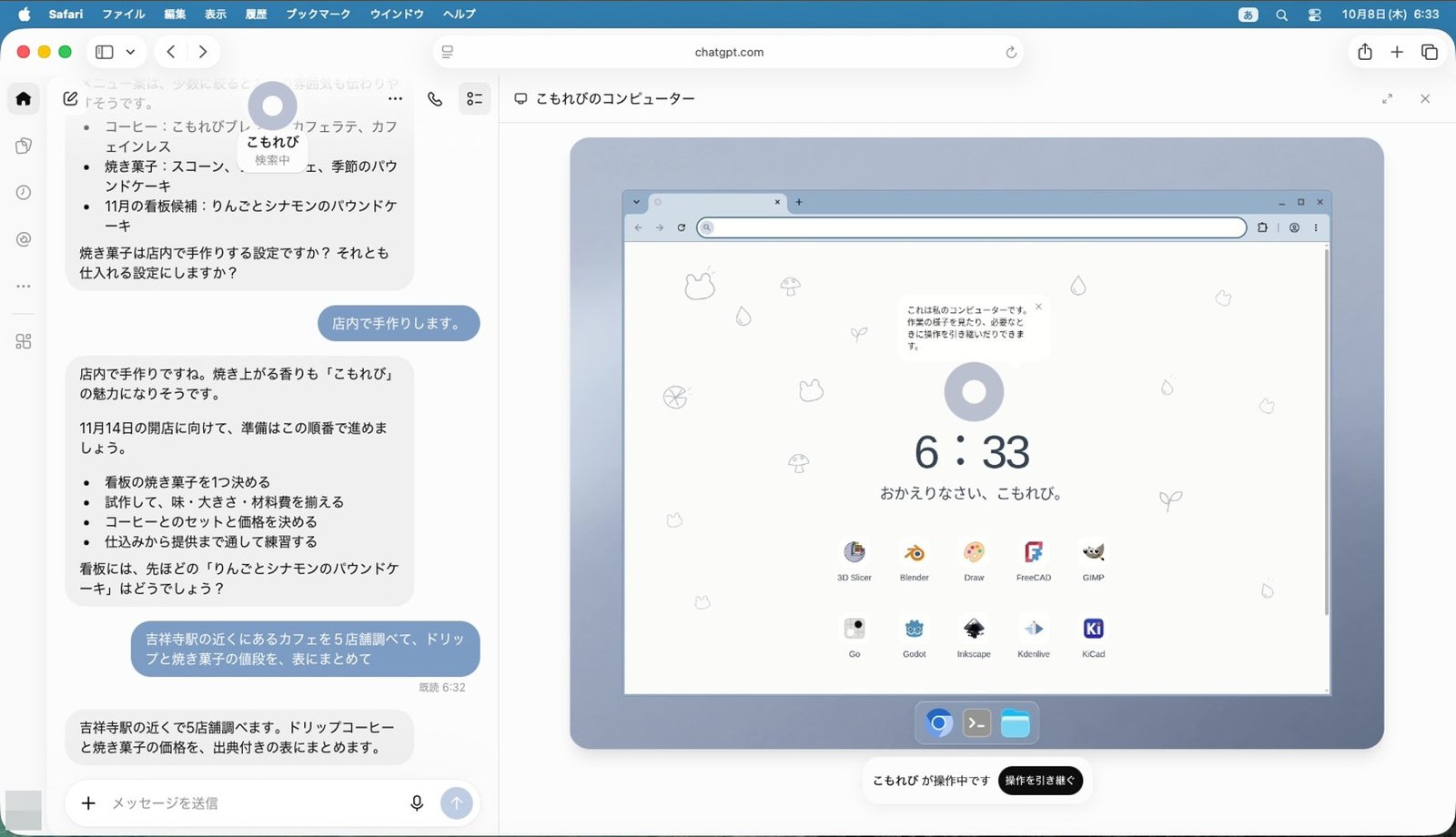The width and height of the screenshot is (1456, 837).
Task: Open the ファイル menu
Action: click(x=124, y=14)
